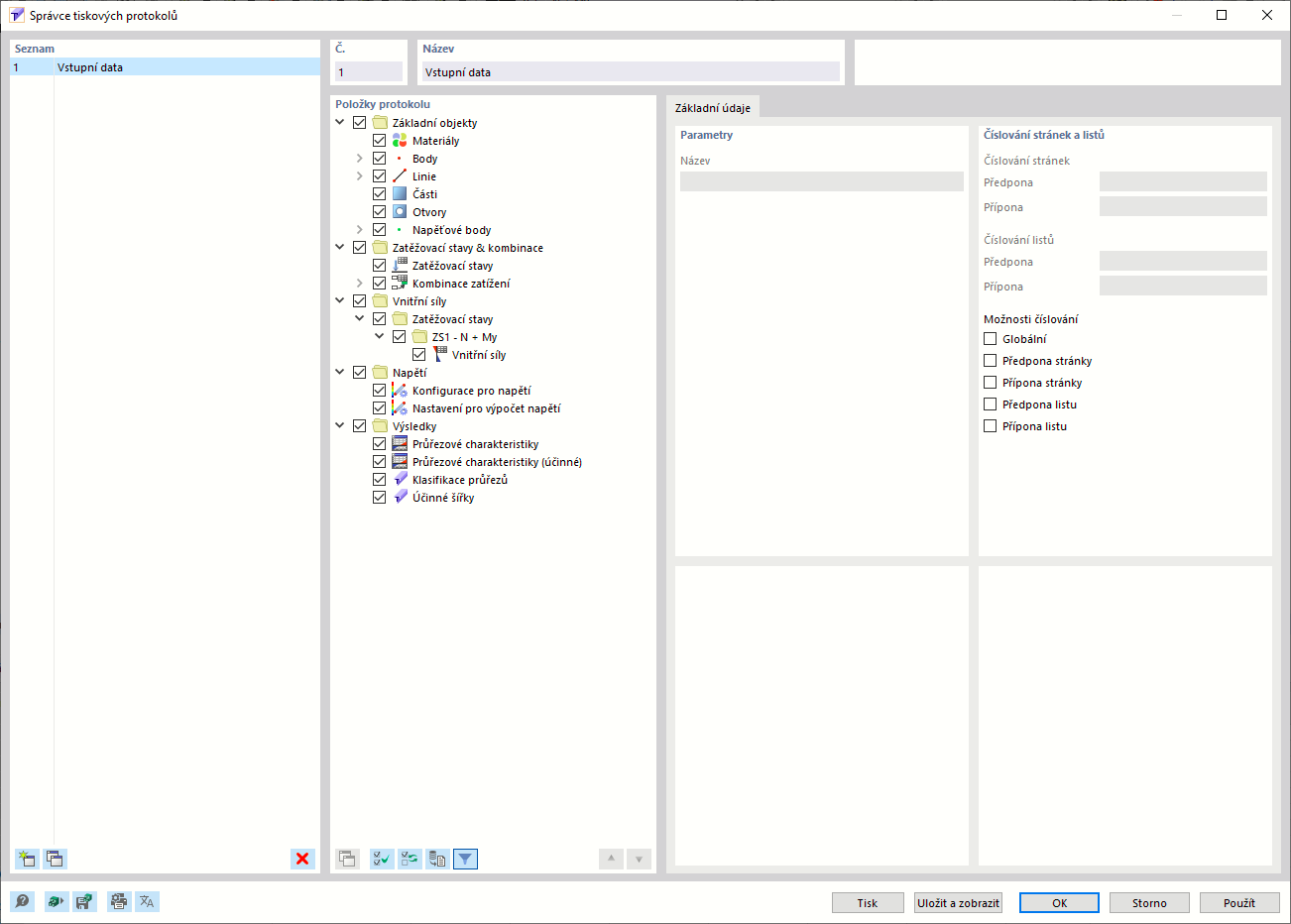Click the Materiály colored-dots icon
The height and width of the screenshot is (924, 1291).
(400, 141)
